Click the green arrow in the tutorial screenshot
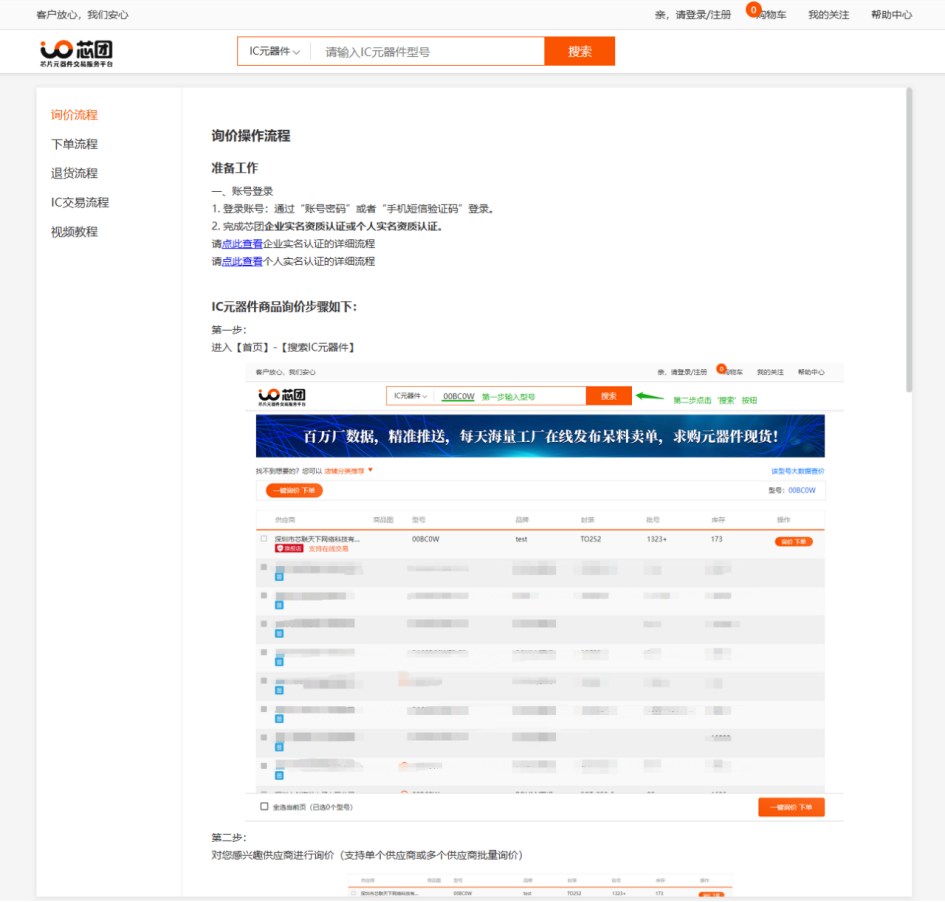This screenshot has height=902, width=945. [x=650, y=396]
